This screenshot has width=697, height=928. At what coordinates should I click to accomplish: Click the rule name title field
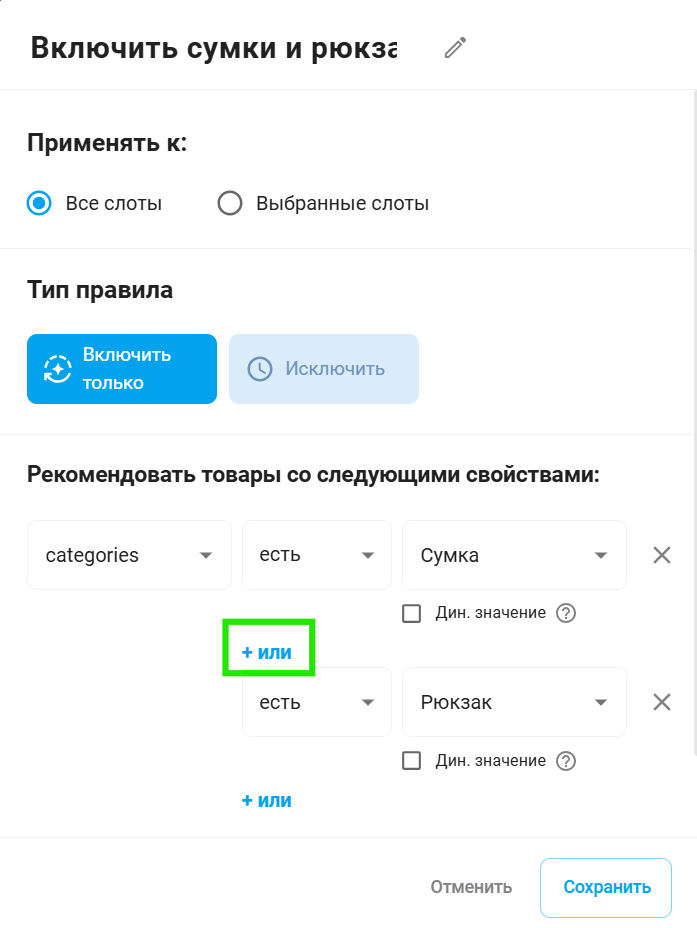pyautogui.click(x=214, y=48)
